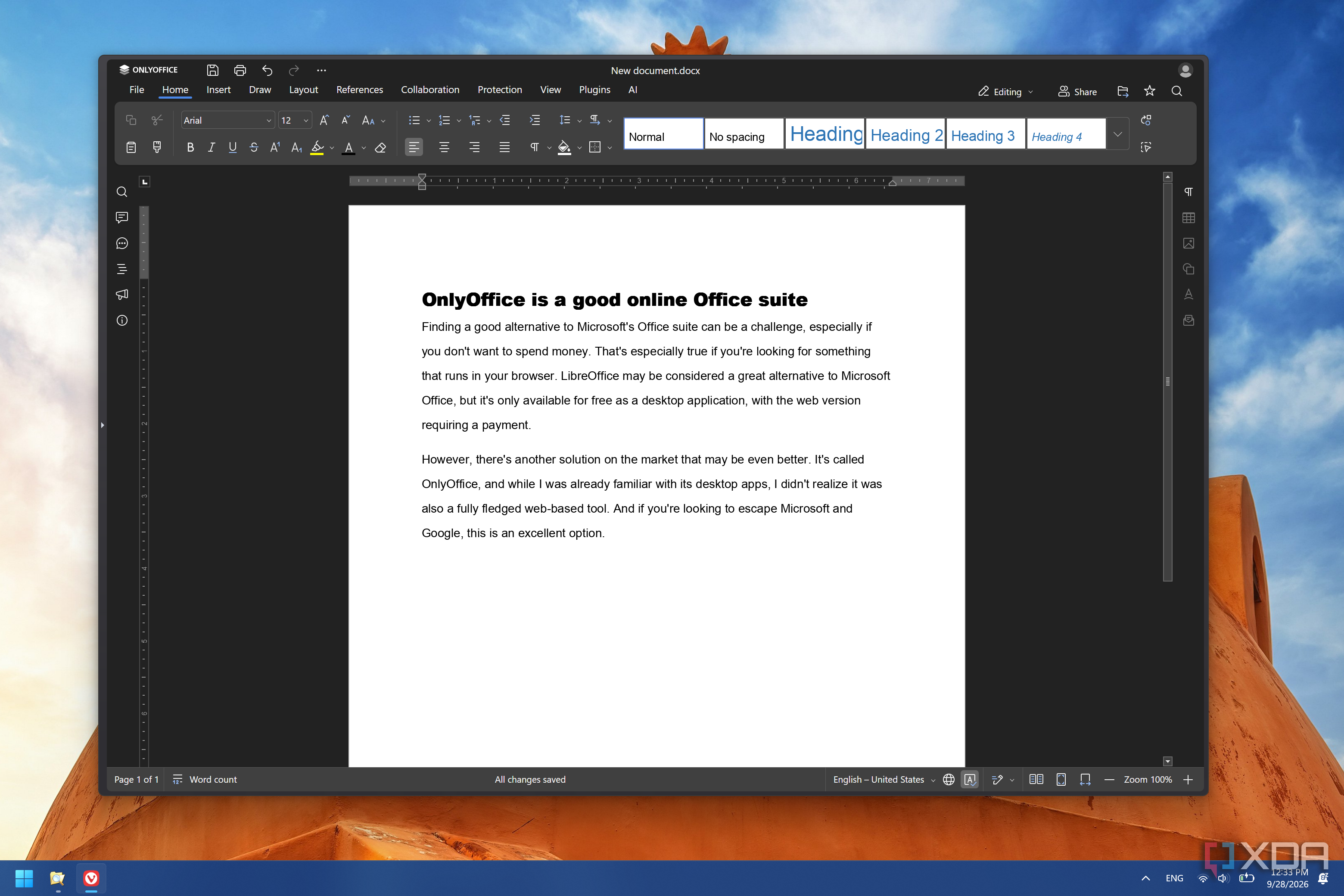Viewport: 1344px width, 896px height.
Task: Switch to the Plugins tab
Action: [594, 90]
